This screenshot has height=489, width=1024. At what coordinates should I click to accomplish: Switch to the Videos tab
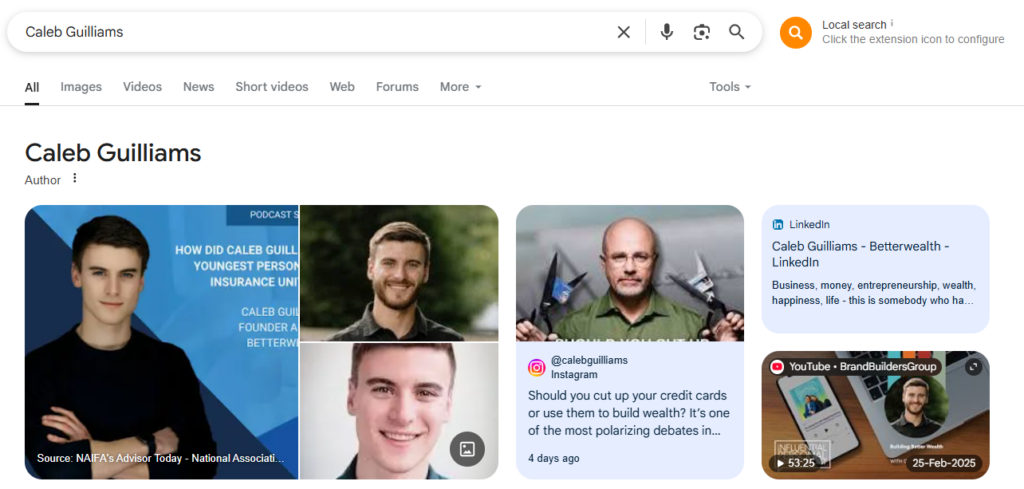[142, 87]
